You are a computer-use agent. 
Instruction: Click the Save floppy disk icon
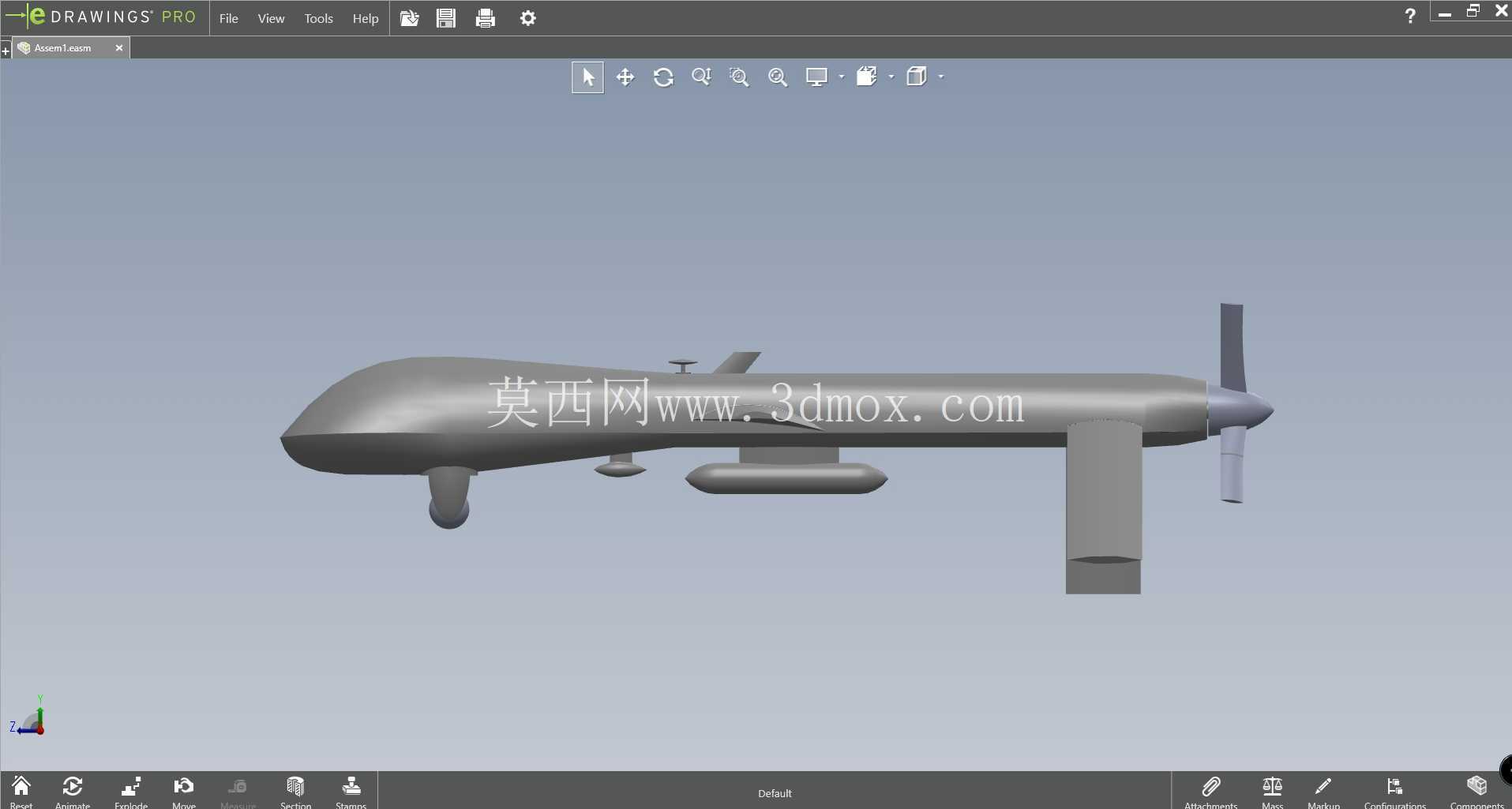tap(446, 17)
